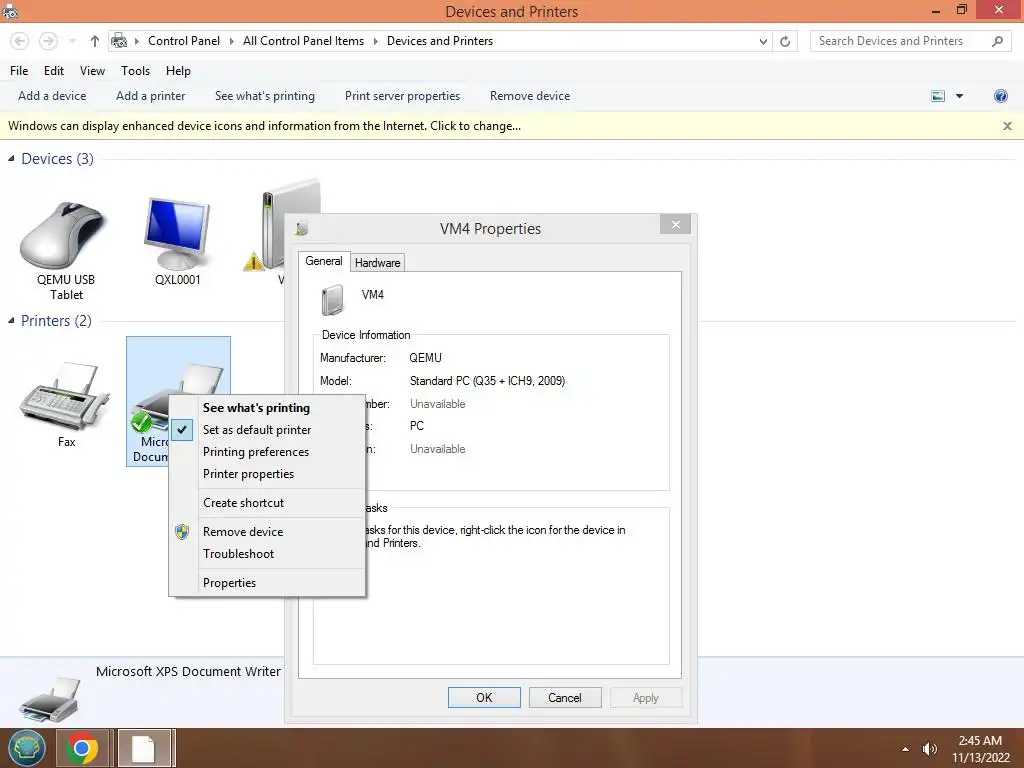Click the XPS Document Writer icon in details pane
This screenshot has height=768, width=1024.
pyautogui.click(x=50, y=700)
